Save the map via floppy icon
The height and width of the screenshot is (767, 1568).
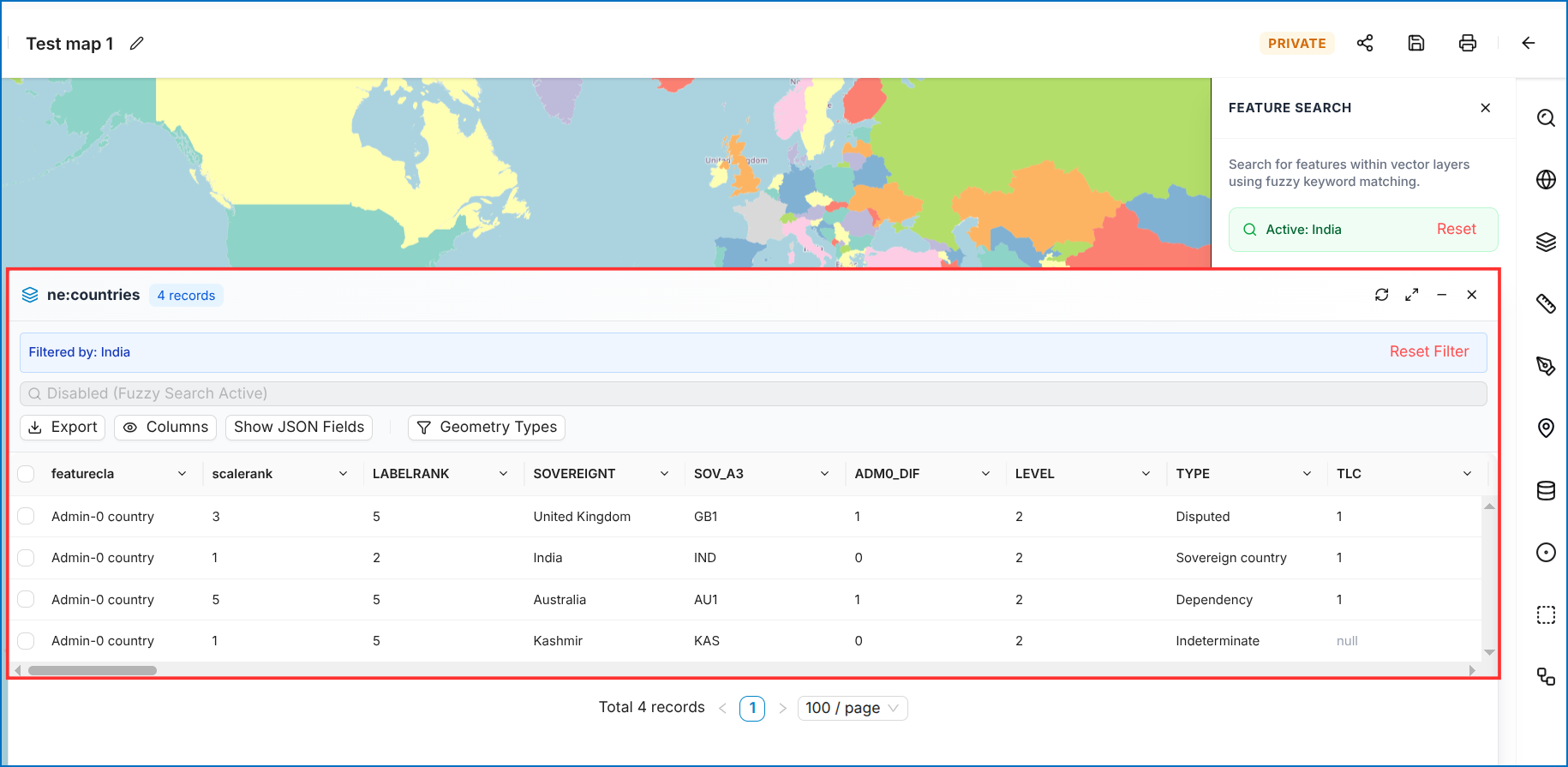(1416, 43)
